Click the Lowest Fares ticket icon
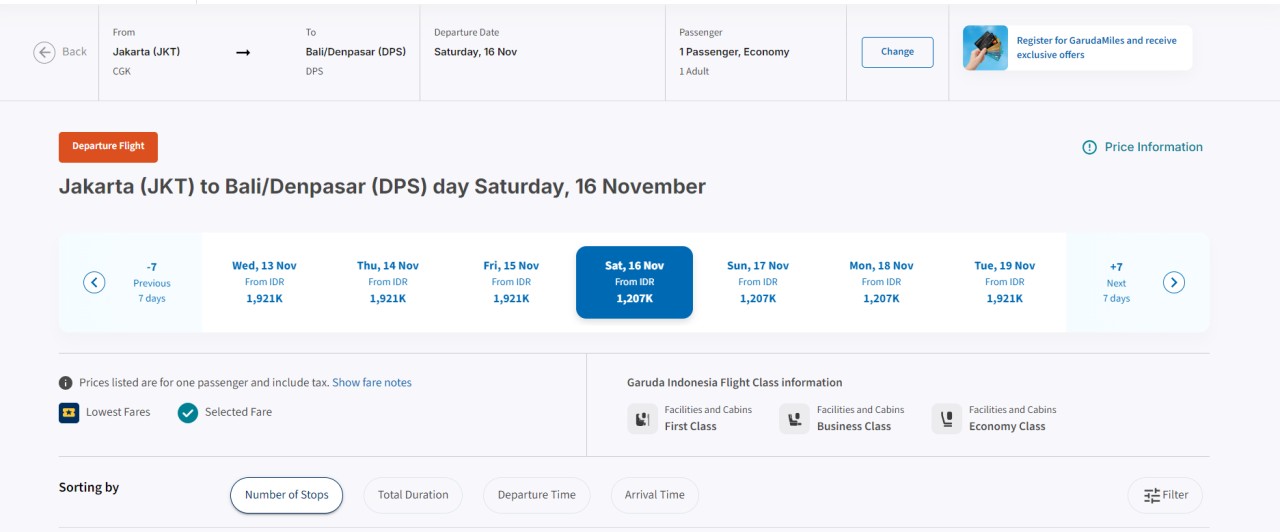The height and width of the screenshot is (532, 1280). (69, 412)
